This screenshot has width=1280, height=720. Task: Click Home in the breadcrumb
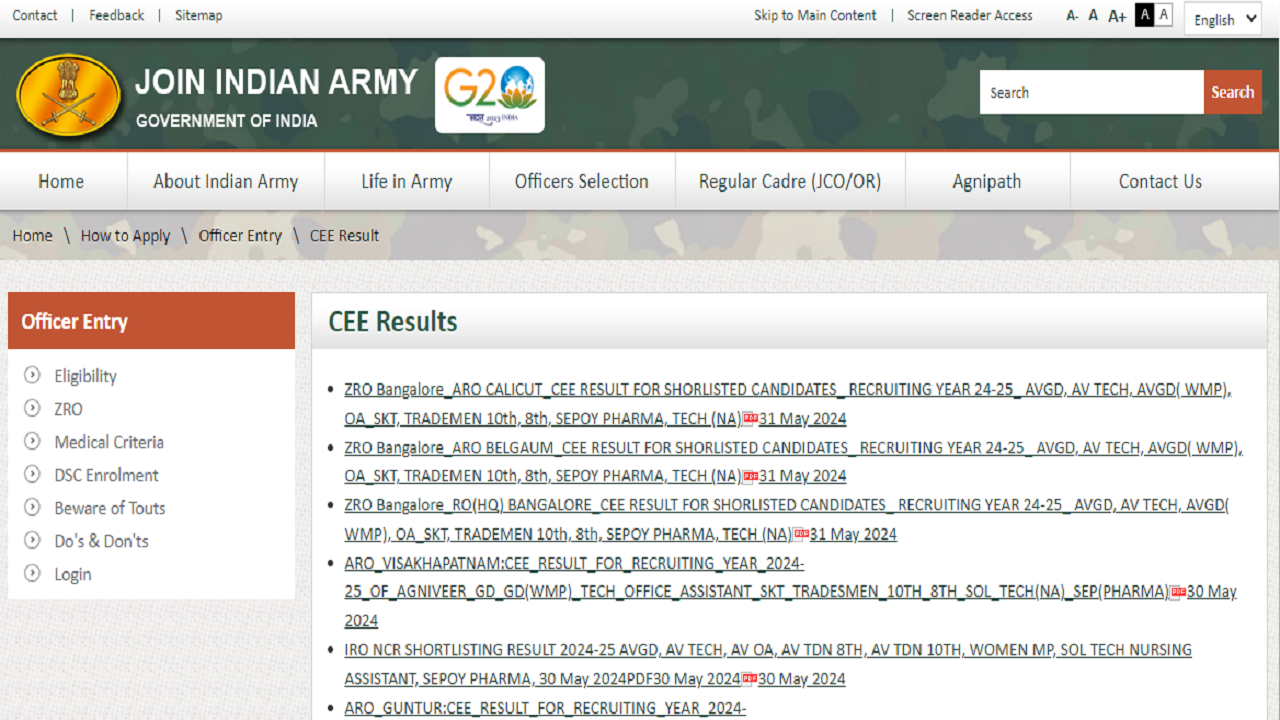(32, 236)
